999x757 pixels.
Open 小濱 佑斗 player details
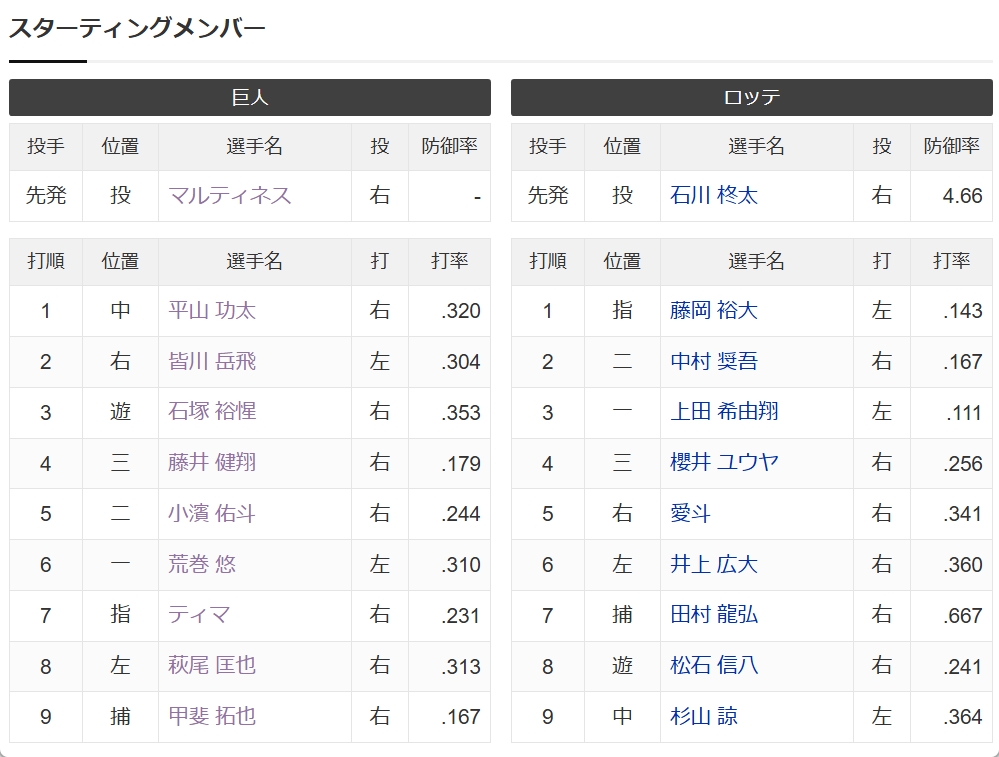[x=212, y=514]
